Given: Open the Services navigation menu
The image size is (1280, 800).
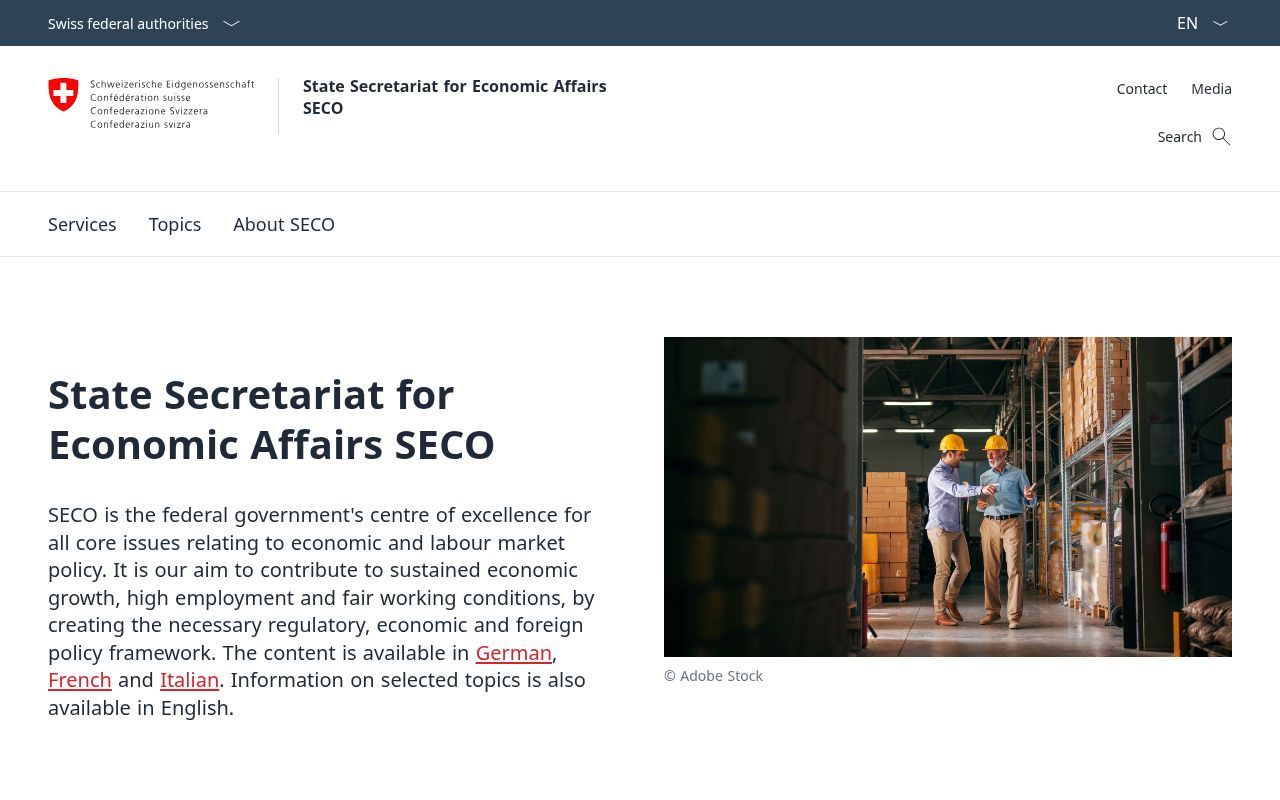Looking at the screenshot, I should [82, 224].
